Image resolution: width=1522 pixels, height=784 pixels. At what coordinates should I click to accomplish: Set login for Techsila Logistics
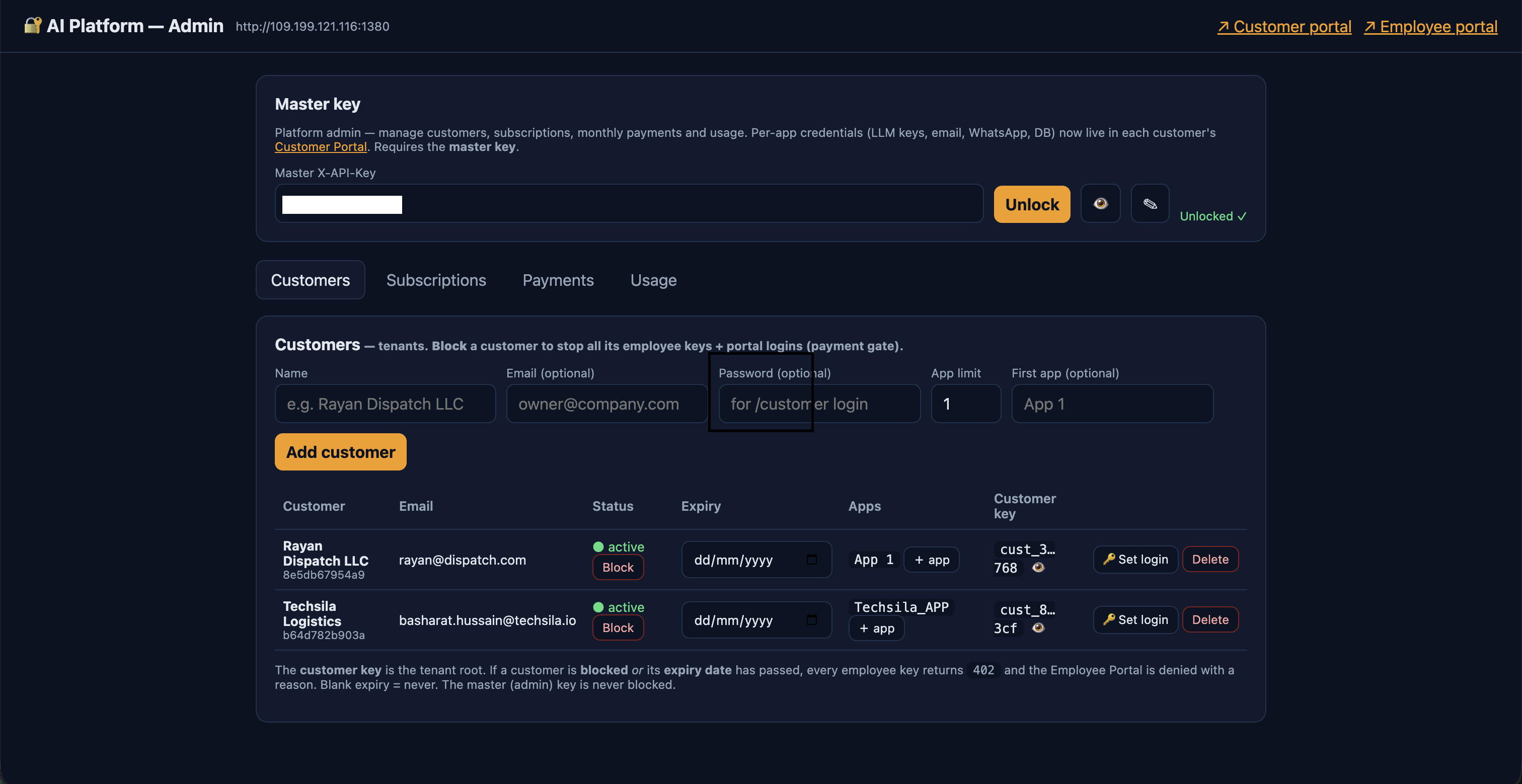coord(1135,620)
